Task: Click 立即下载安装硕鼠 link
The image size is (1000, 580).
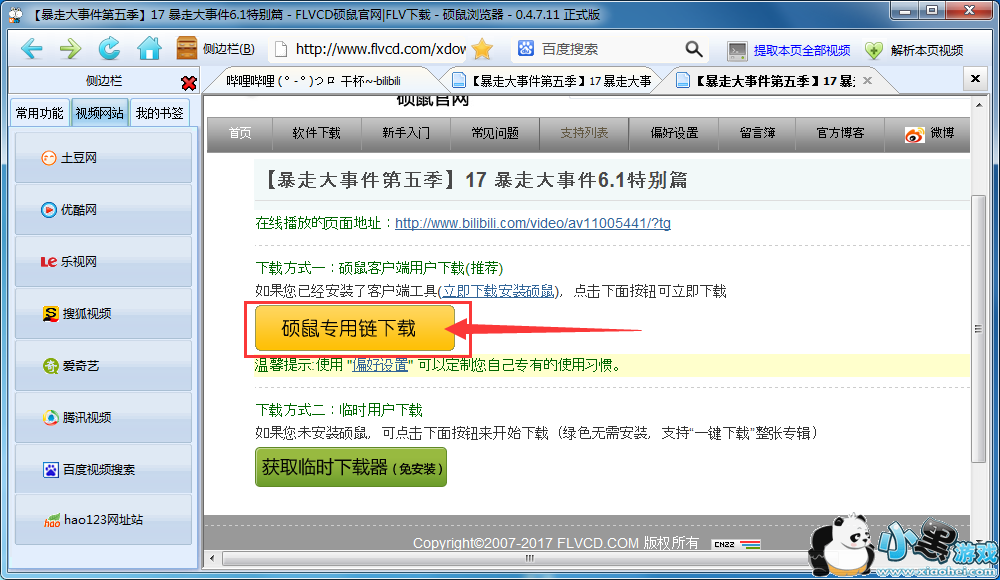Action: tap(498, 291)
